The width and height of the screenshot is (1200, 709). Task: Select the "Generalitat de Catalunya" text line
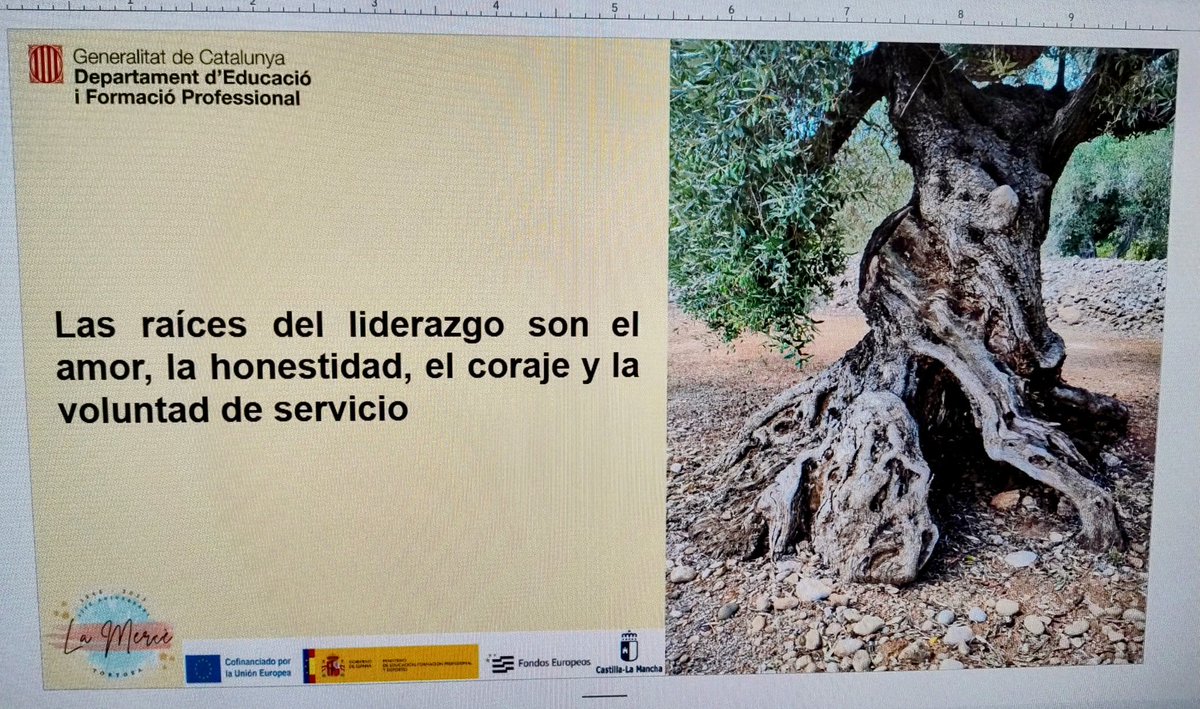tap(179, 58)
